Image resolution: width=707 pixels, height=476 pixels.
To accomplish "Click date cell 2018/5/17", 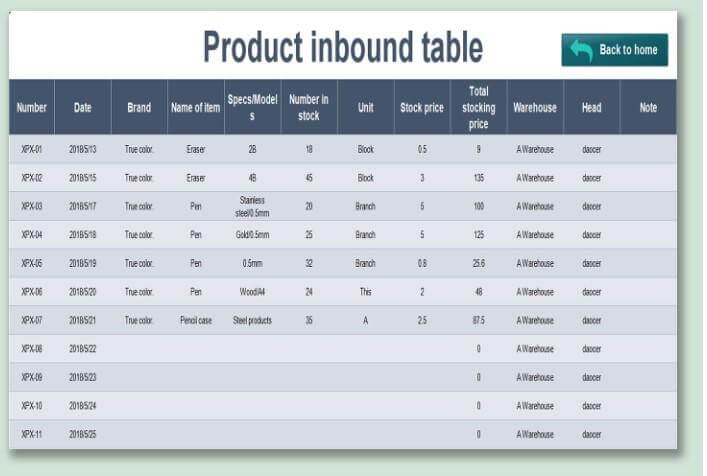I will [83, 206].
